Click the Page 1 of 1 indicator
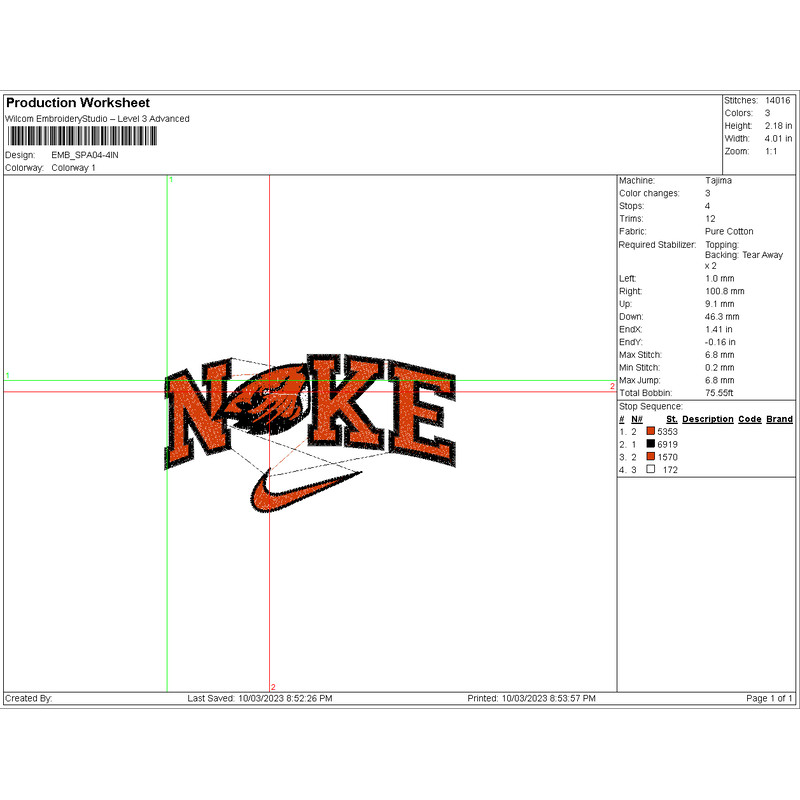This screenshot has height=800, width=800. coord(769,698)
